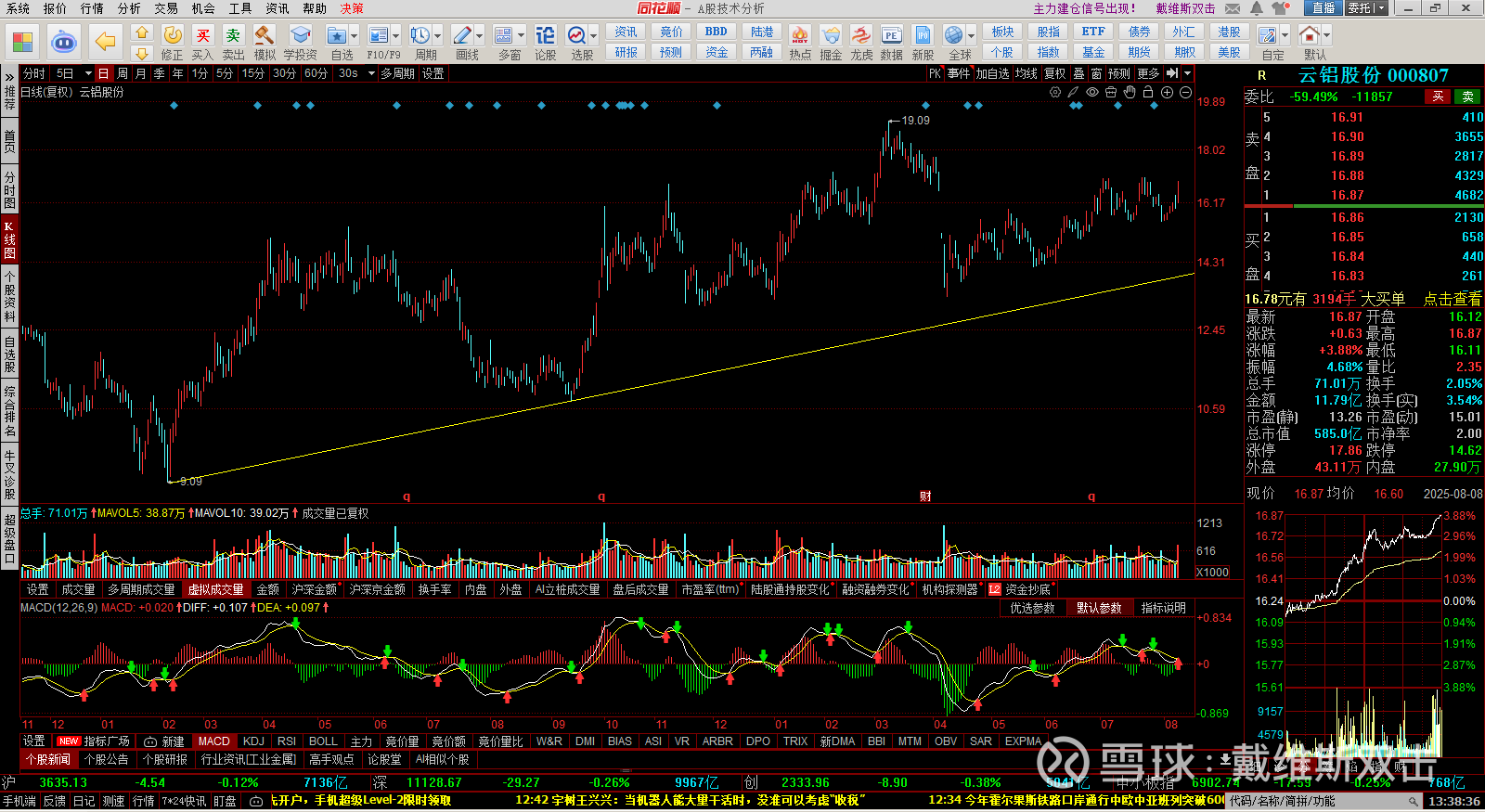This screenshot has width=1485, height=812.
Task: Toggle 复权 price adjustment mode
Action: (x=1055, y=73)
